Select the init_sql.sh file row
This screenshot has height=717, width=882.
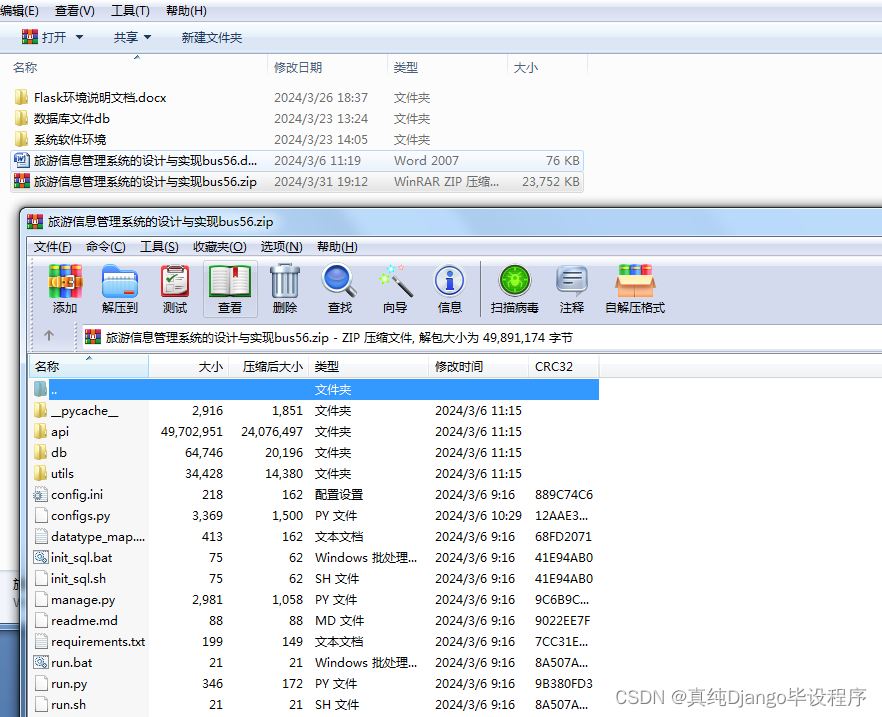click(315, 579)
